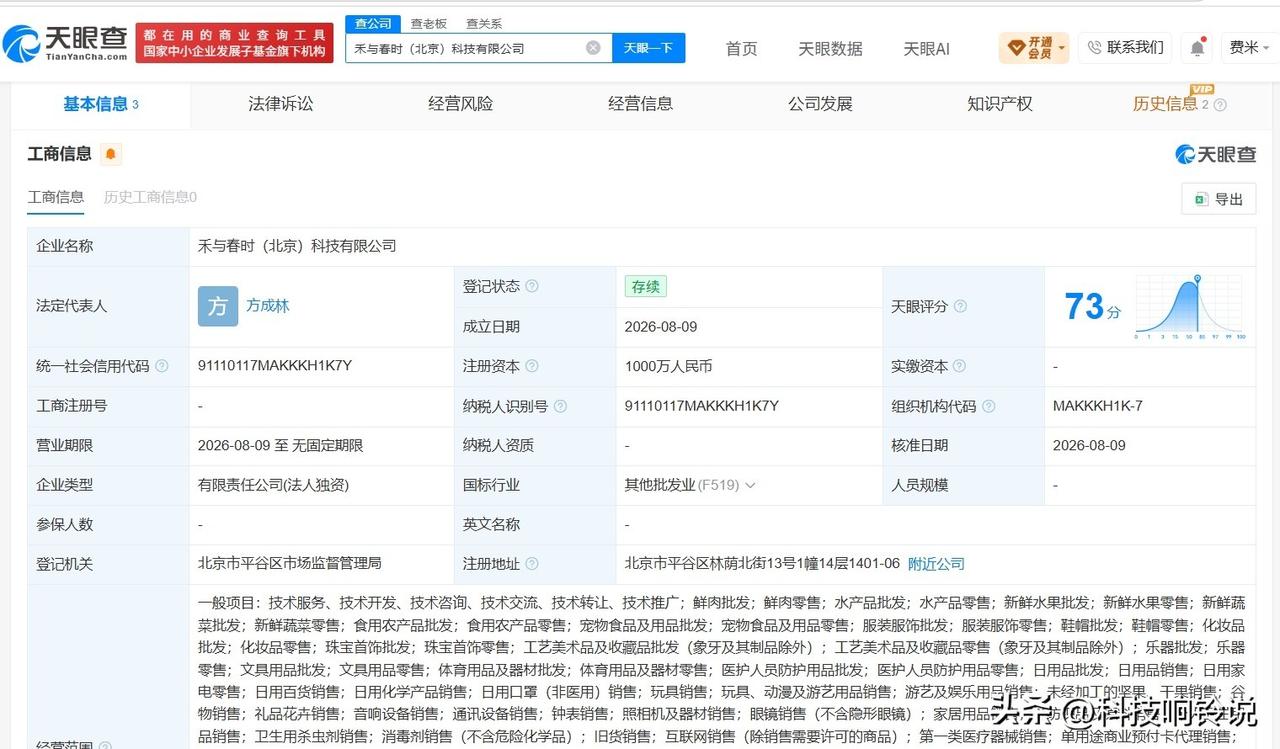Click 有限责任公司(法人独资) company type value
Viewport: 1280px width, 749px height.
pyautogui.click(x=273, y=485)
